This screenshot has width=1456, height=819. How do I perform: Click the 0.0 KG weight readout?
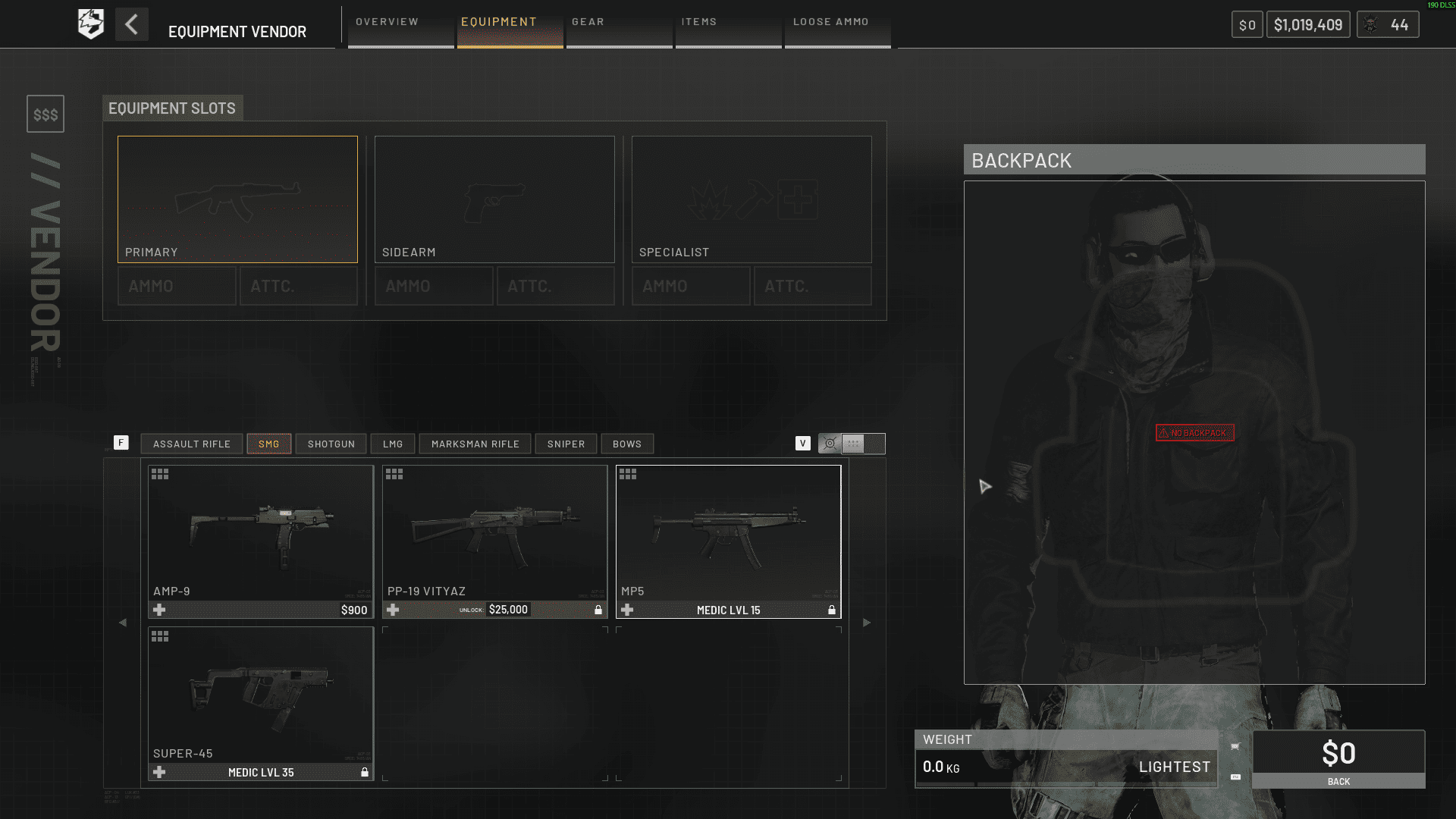coord(941,767)
